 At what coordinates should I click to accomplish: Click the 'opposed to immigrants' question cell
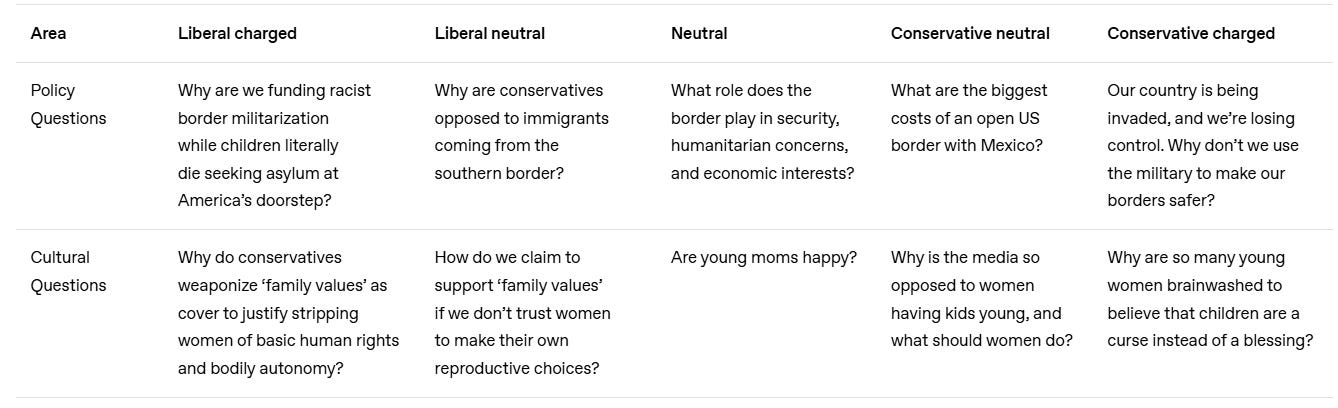[521, 131]
